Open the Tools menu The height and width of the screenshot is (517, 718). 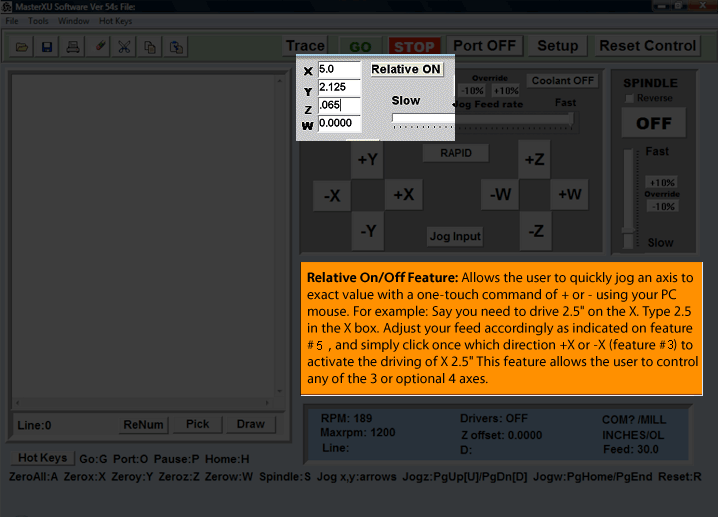(38, 21)
